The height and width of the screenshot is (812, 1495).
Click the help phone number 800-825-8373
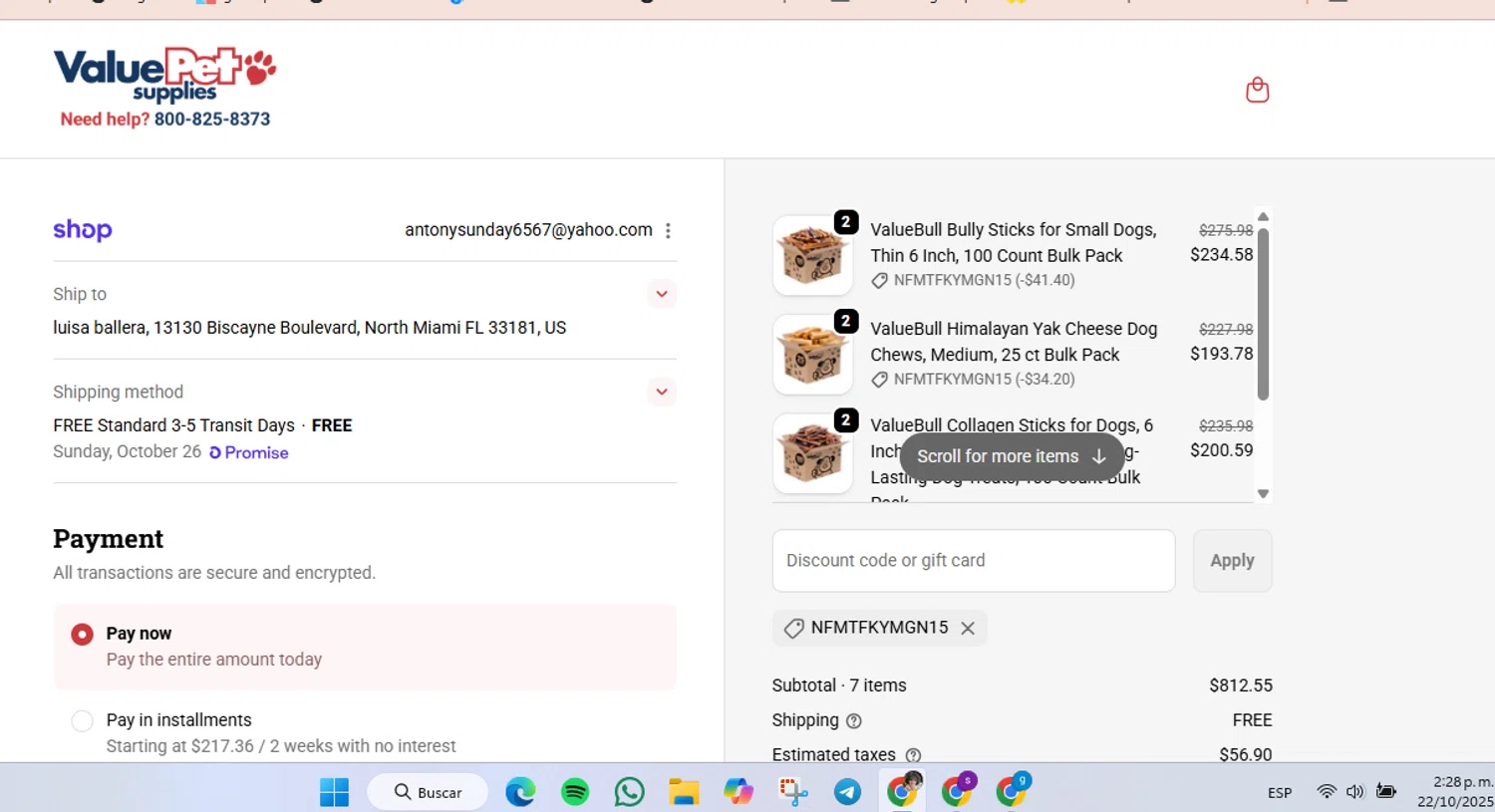point(212,119)
